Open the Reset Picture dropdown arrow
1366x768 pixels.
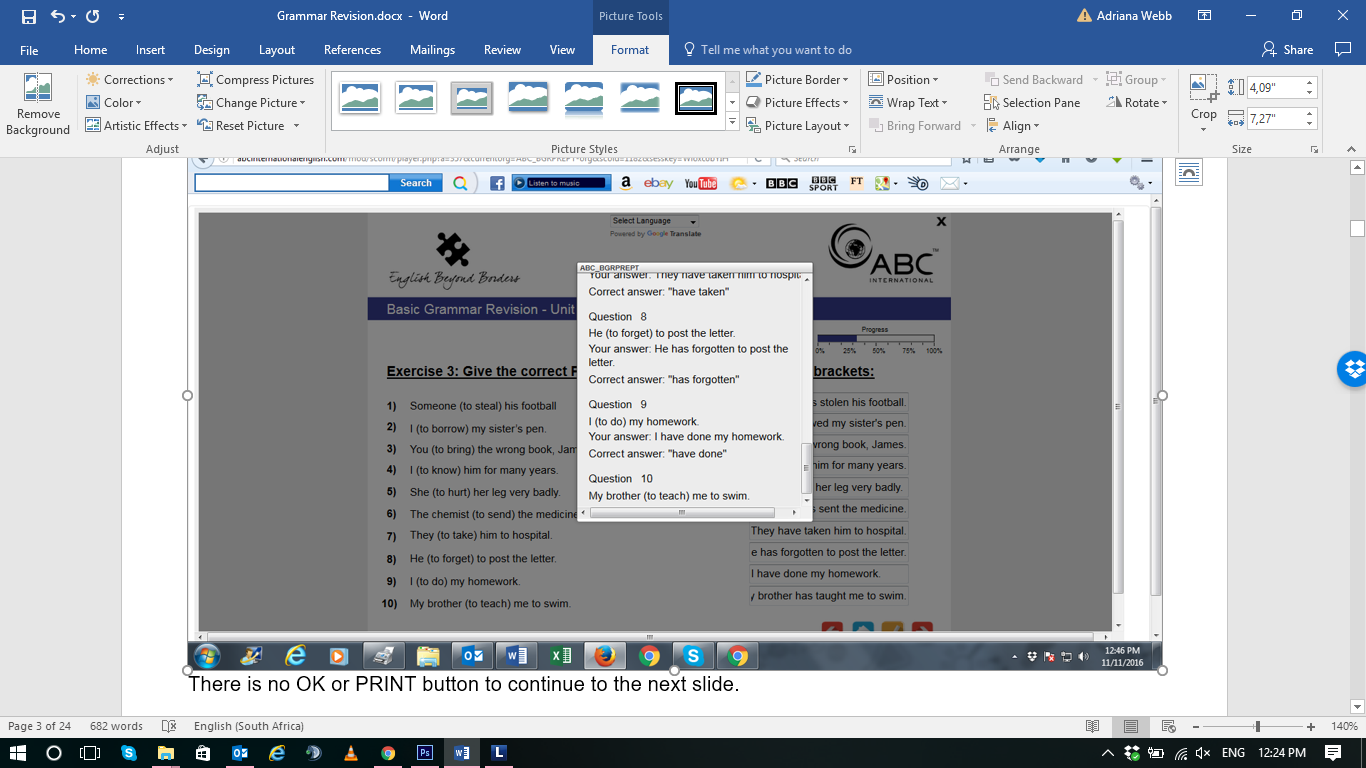pos(296,126)
